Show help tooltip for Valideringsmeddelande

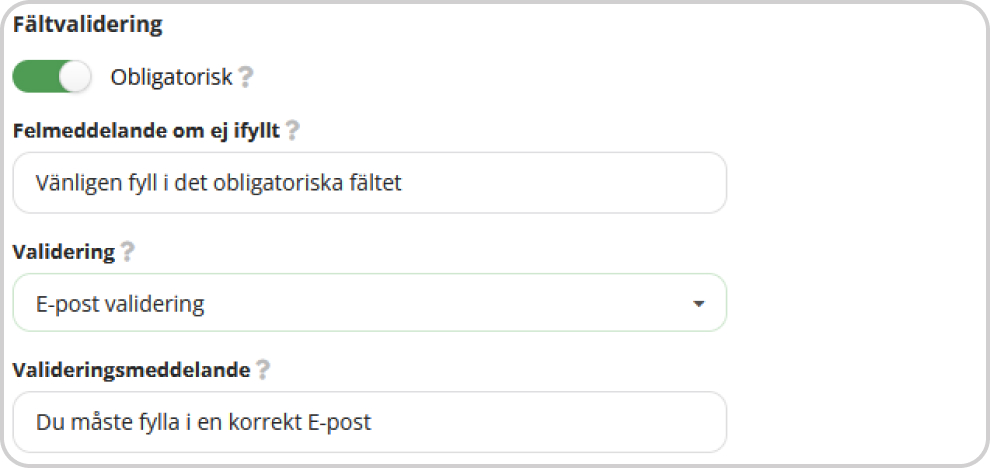pos(263,369)
